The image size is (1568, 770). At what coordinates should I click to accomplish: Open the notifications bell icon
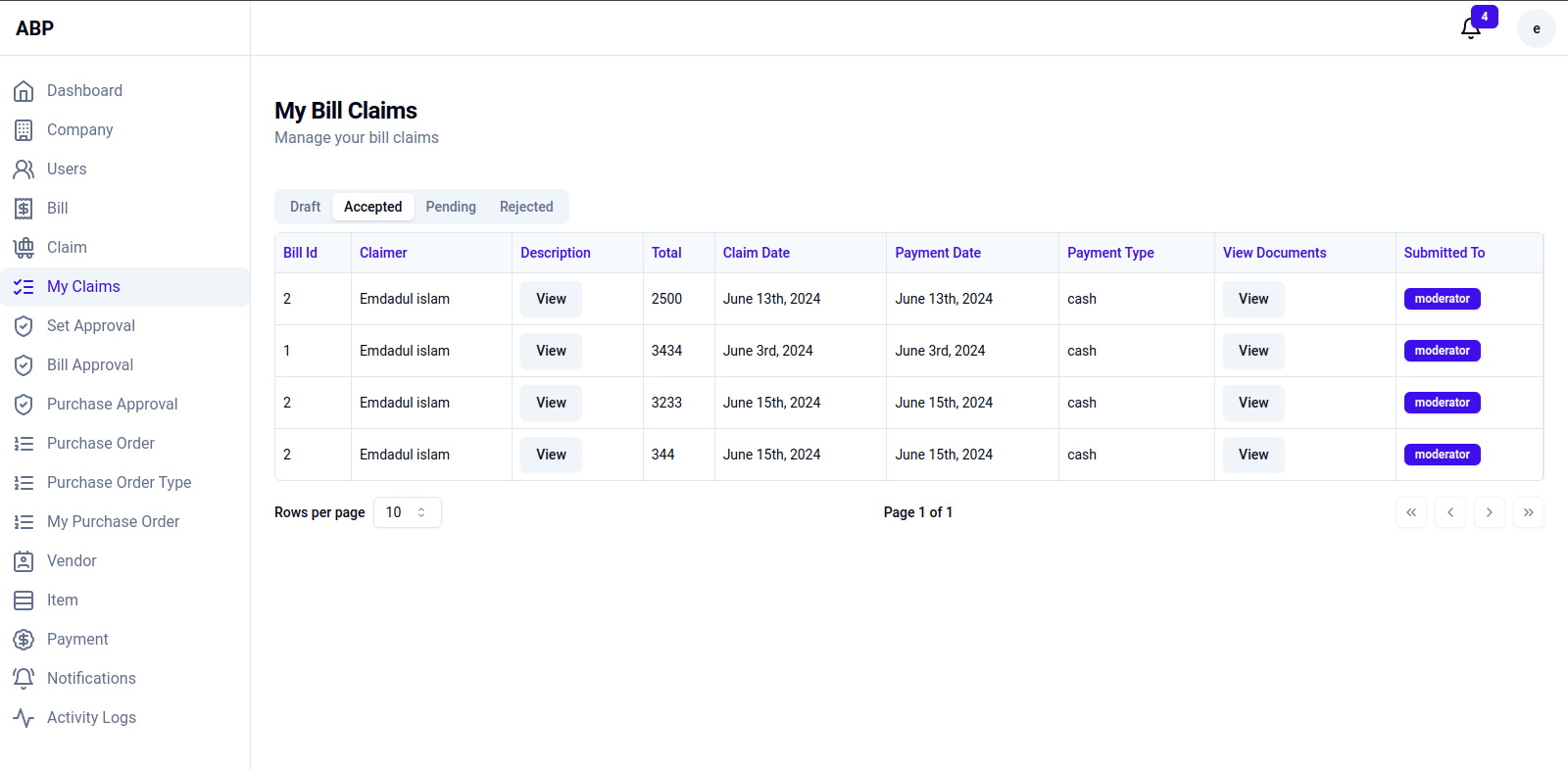click(1470, 28)
